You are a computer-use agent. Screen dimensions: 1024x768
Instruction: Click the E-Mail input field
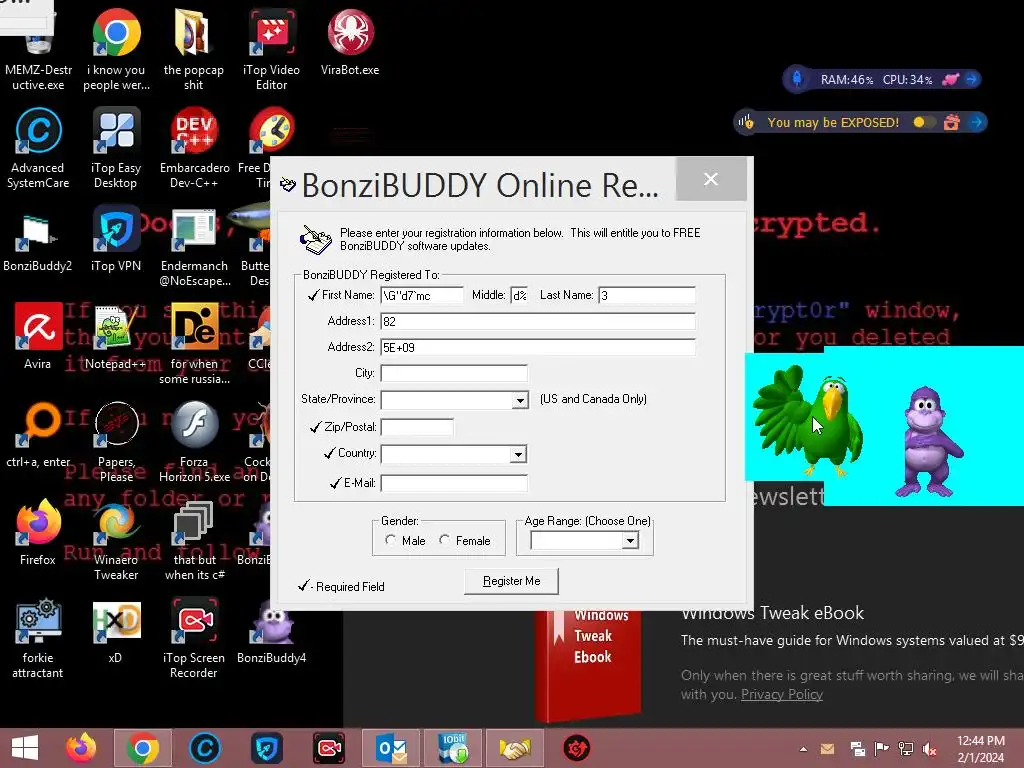click(454, 483)
